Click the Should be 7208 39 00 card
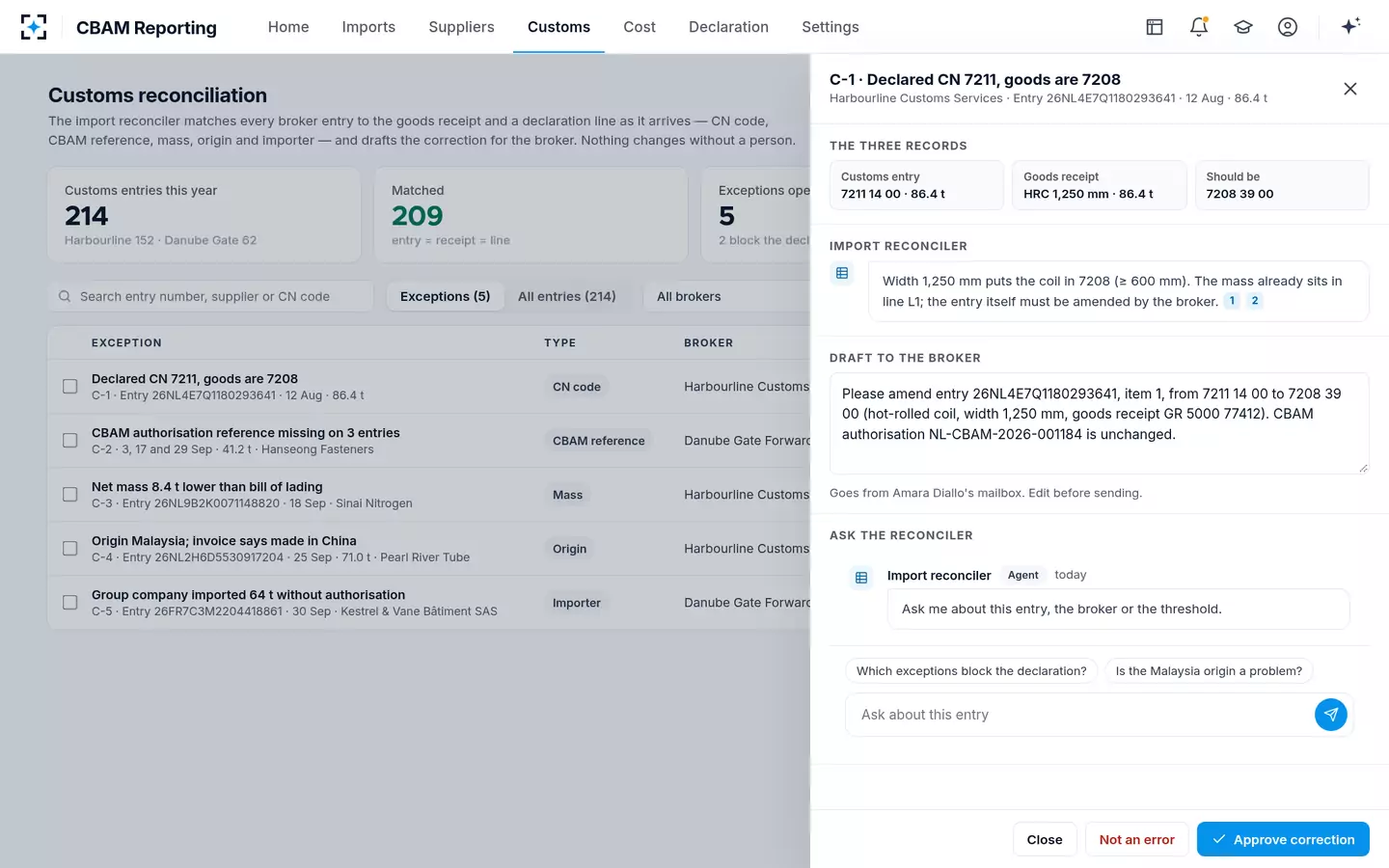 [1282, 185]
